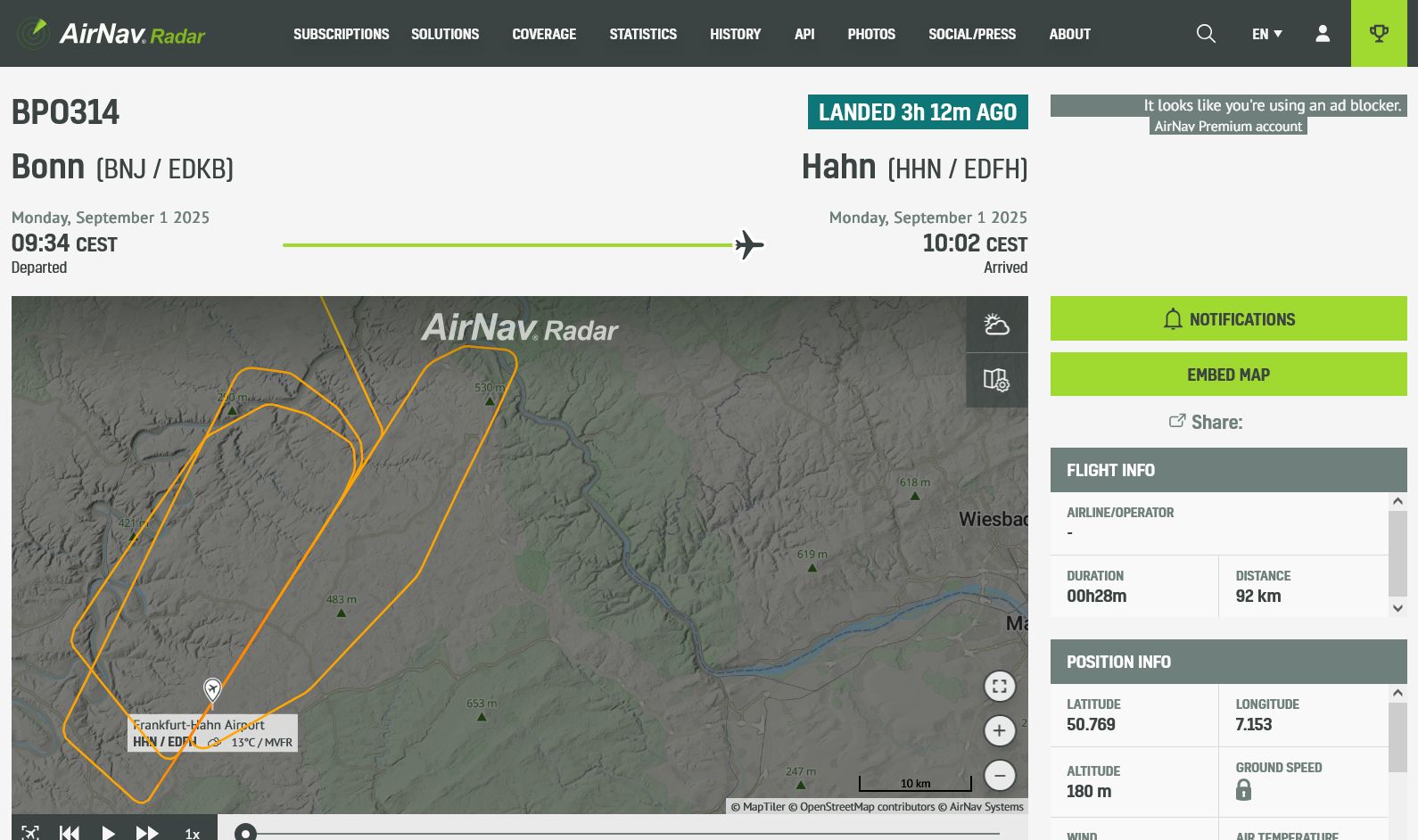Zoom in on the map
Image resolution: width=1418 pixels, height=840 pixels.
point(1000,731)
